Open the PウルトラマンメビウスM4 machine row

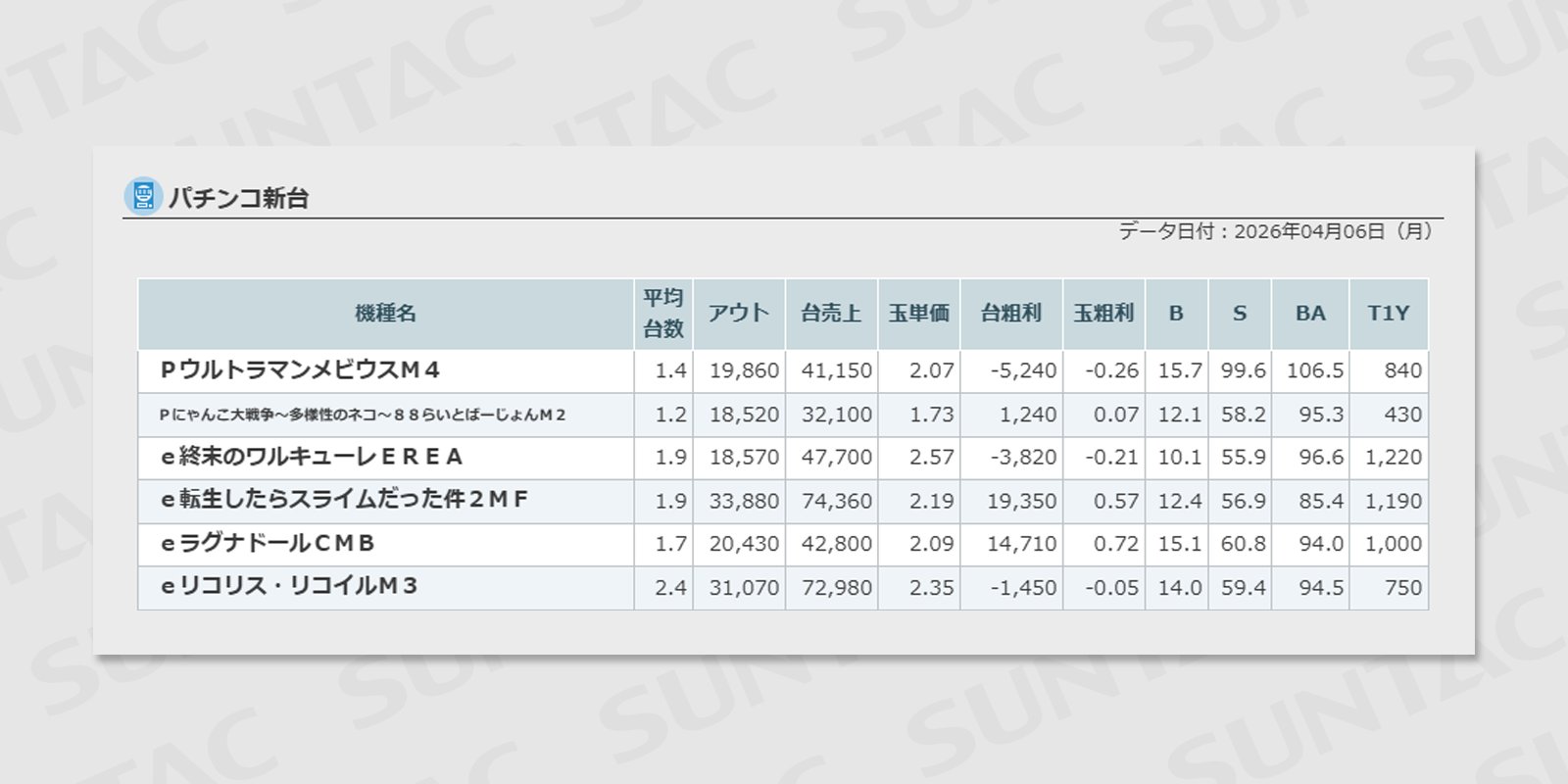point(300,370)
